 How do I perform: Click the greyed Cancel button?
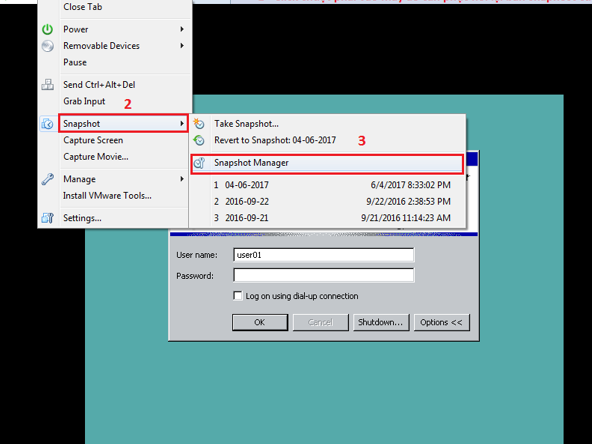coord(320,322)
